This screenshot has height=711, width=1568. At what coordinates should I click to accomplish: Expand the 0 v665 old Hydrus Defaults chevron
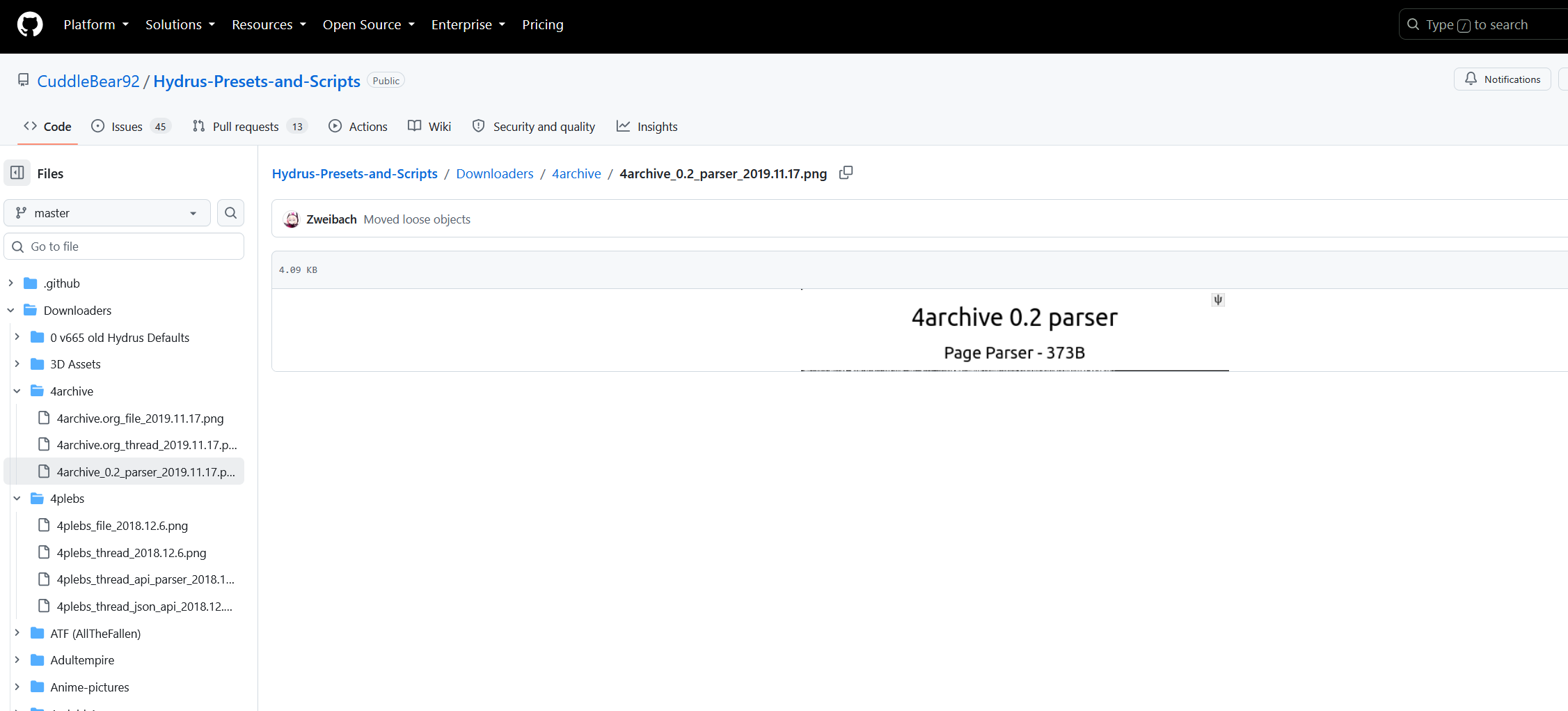(17, 336)
